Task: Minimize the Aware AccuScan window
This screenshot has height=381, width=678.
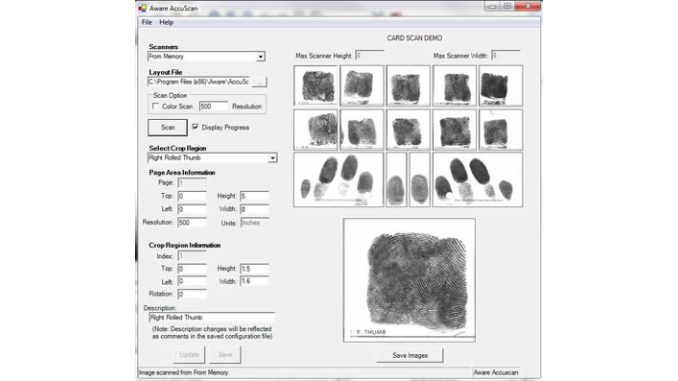Action: point(492,6)
